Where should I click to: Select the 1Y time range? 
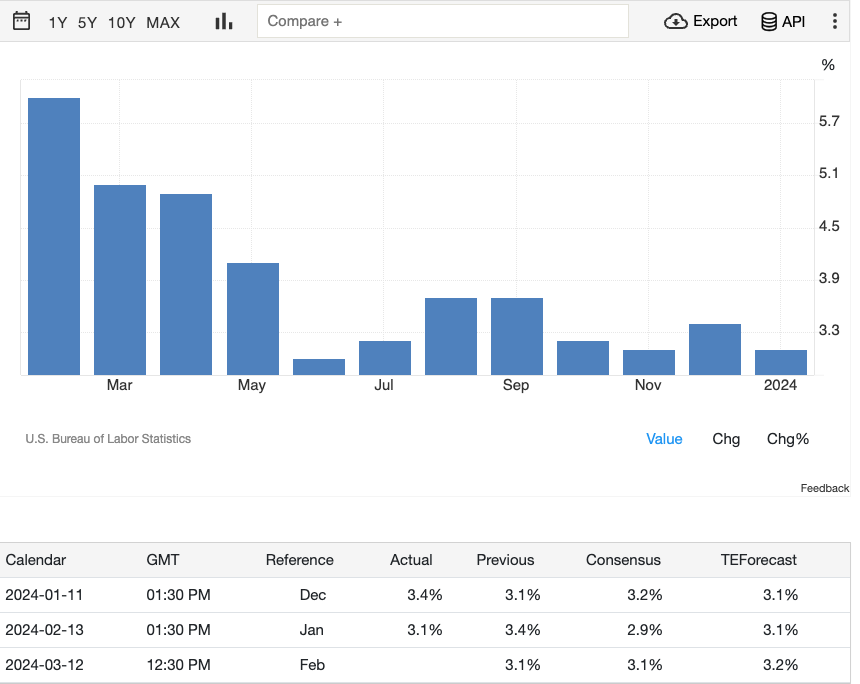58,22
